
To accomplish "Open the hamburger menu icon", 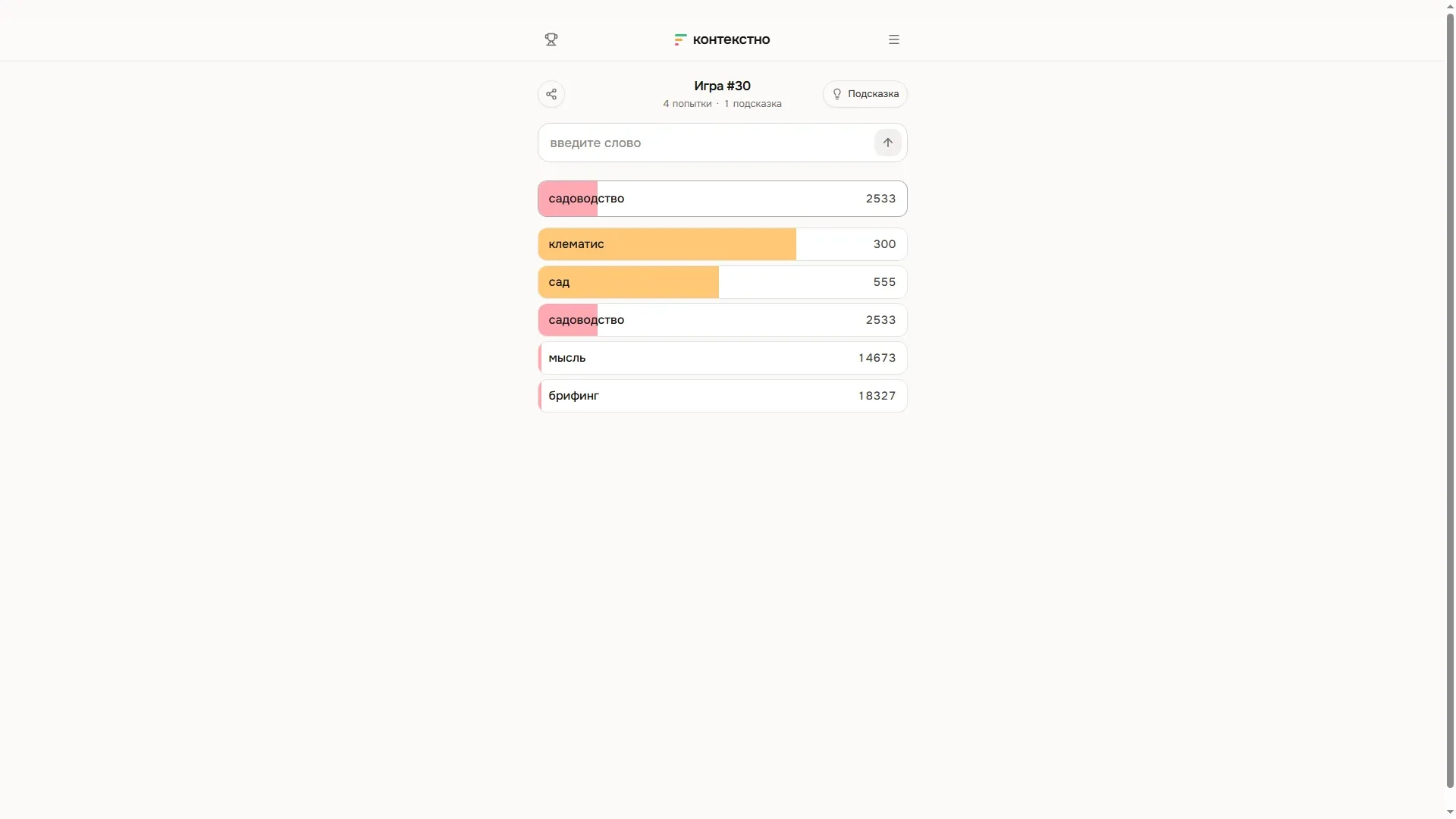I will (894, 39).
